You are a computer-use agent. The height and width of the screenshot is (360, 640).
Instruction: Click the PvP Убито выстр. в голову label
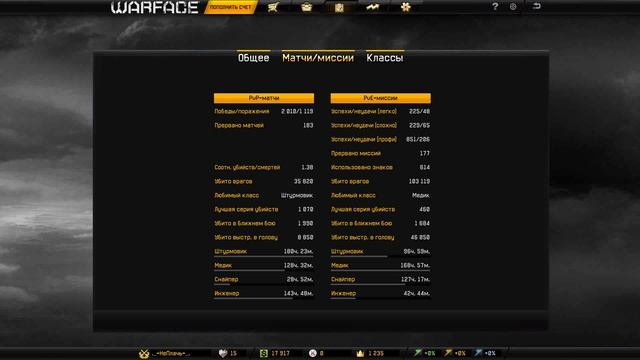point(246,237)
